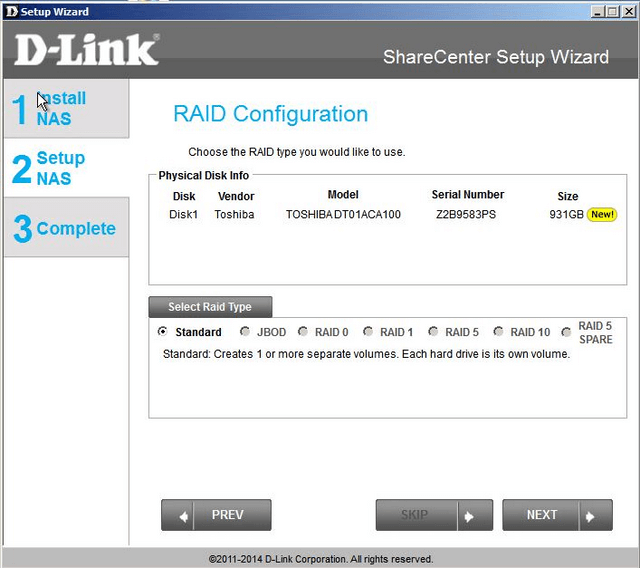Viewport: 640px width, 568px height.
Task: Click the D-Link logo in the header
Action: [87, 49]
